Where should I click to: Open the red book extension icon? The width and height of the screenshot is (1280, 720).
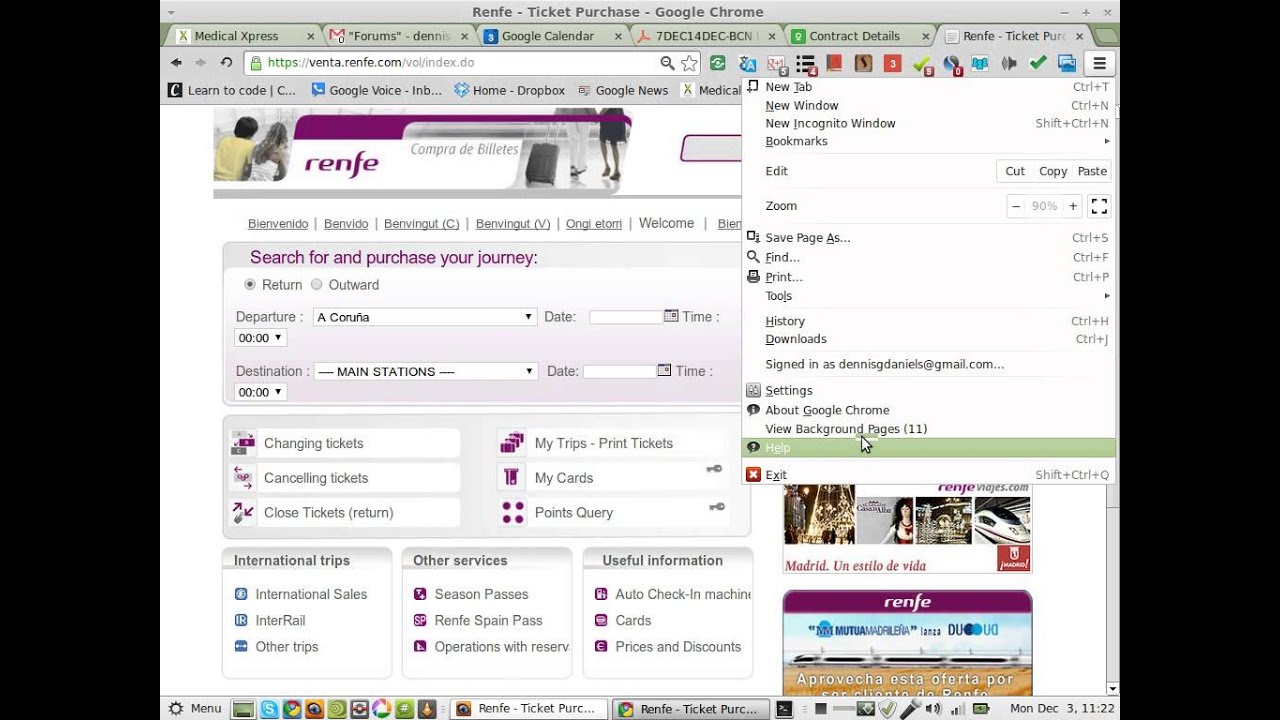point(834,63)
